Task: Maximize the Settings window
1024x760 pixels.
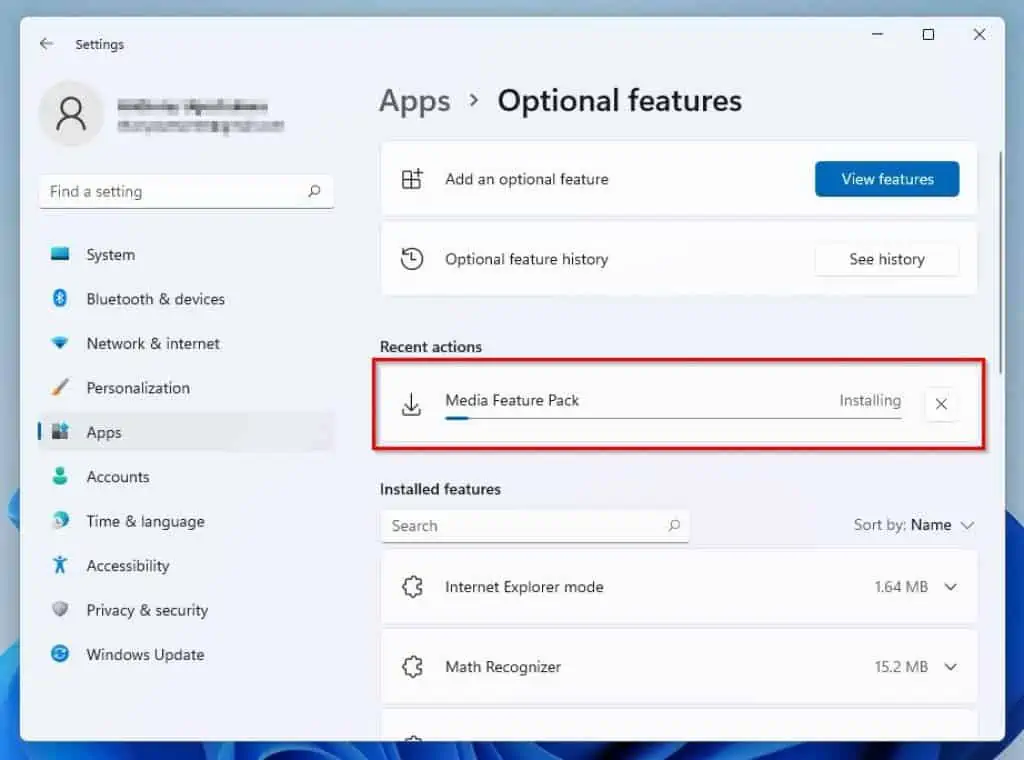Action: tap(928, 35)
